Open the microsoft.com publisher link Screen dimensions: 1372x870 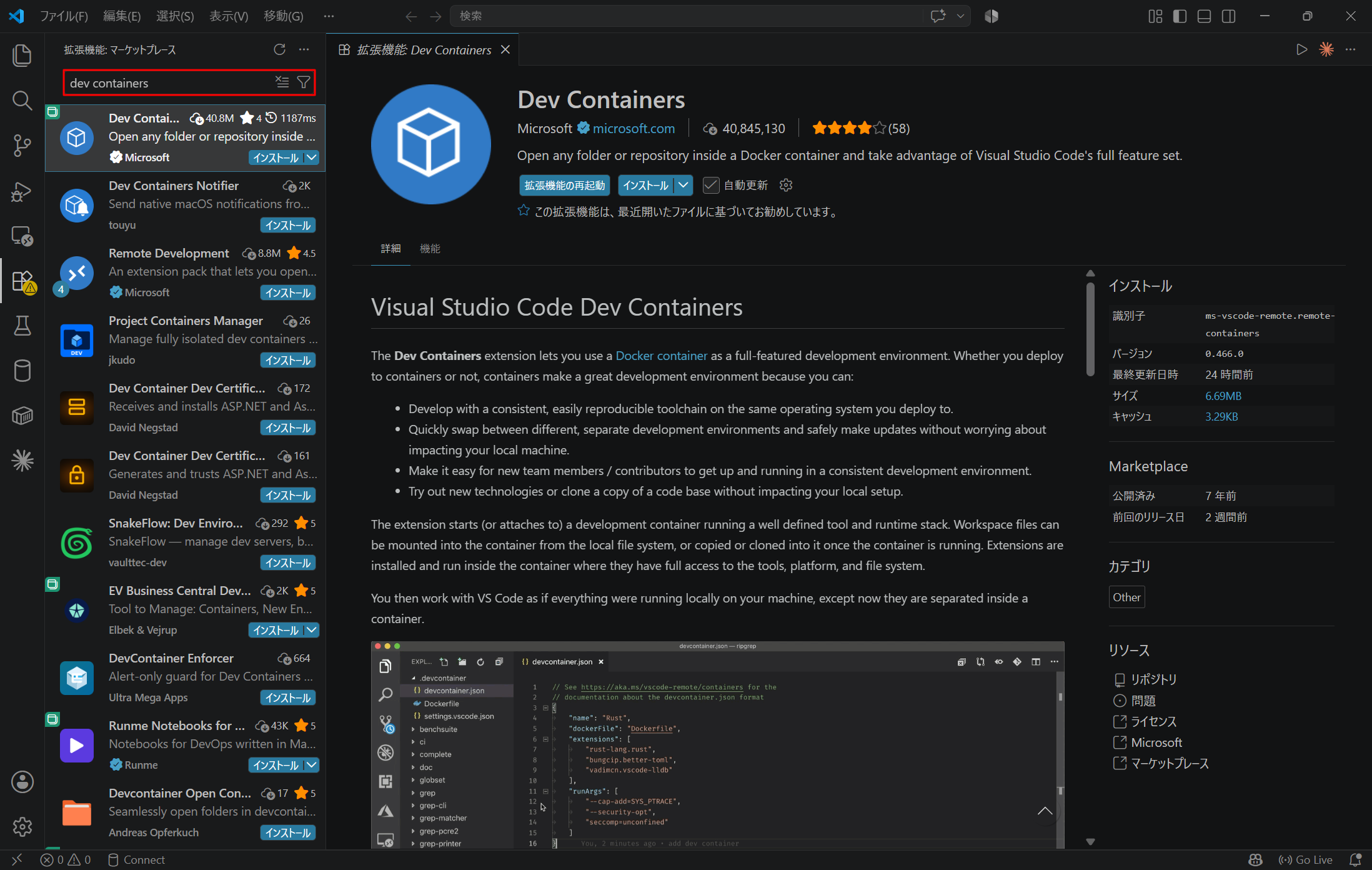(x=634, y=129)
